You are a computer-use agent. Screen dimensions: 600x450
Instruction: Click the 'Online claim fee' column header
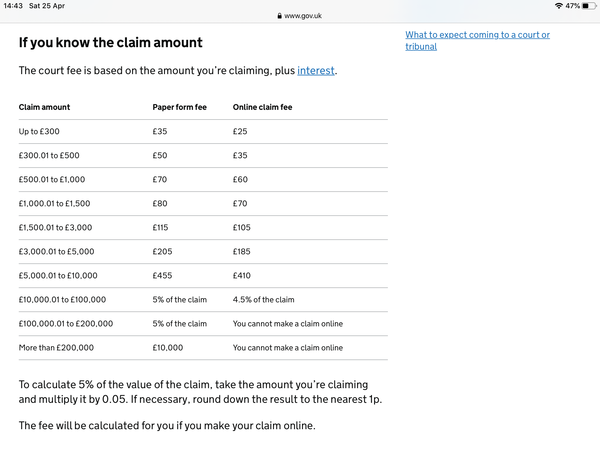262,107
